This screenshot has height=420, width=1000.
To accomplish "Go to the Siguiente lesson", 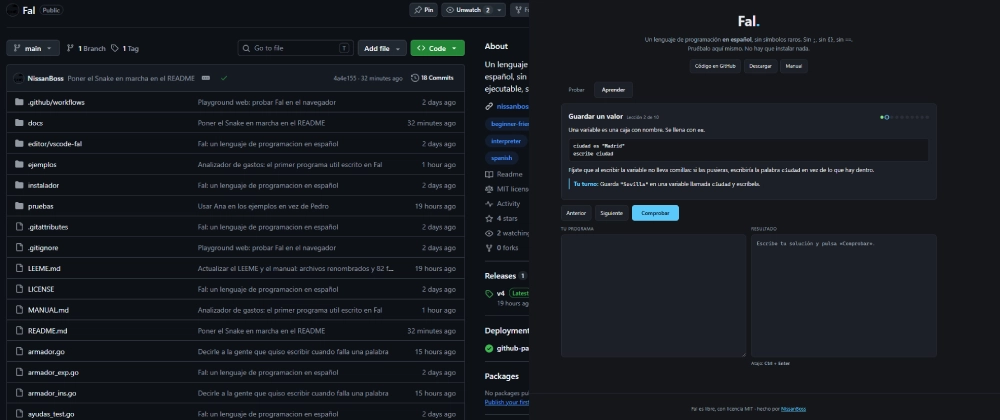I will tap(611, 213).
